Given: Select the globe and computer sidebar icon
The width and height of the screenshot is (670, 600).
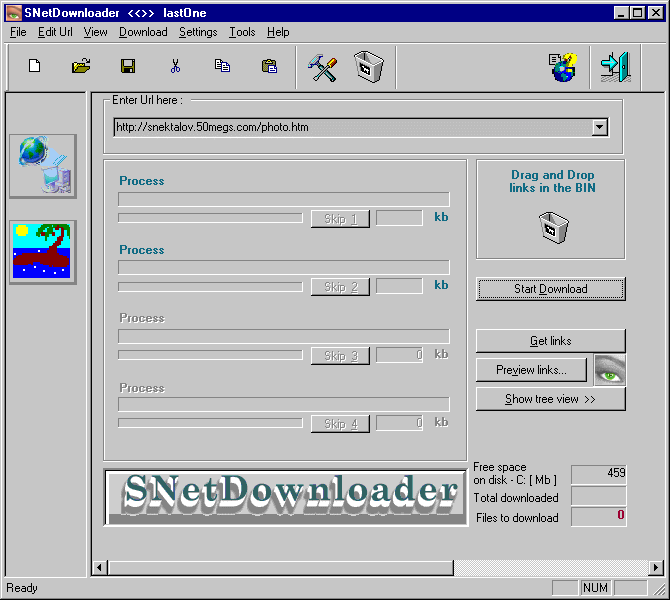Looking at the screenshot, I should coord(43,166).
